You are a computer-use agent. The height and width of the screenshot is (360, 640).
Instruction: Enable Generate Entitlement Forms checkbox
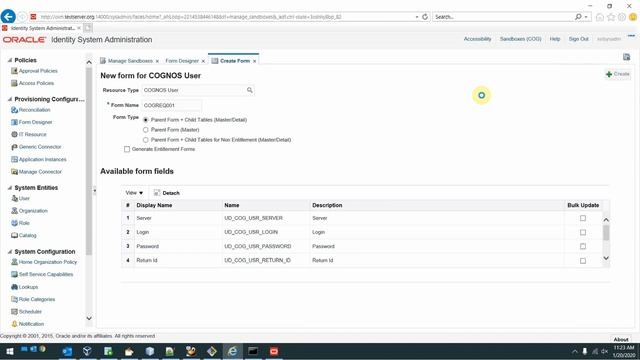pos(127,149)
